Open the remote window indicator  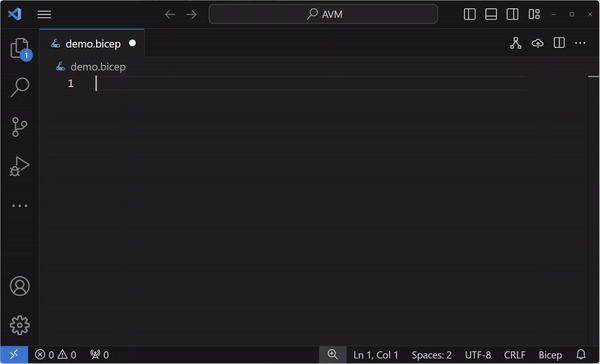pos(14,355)
